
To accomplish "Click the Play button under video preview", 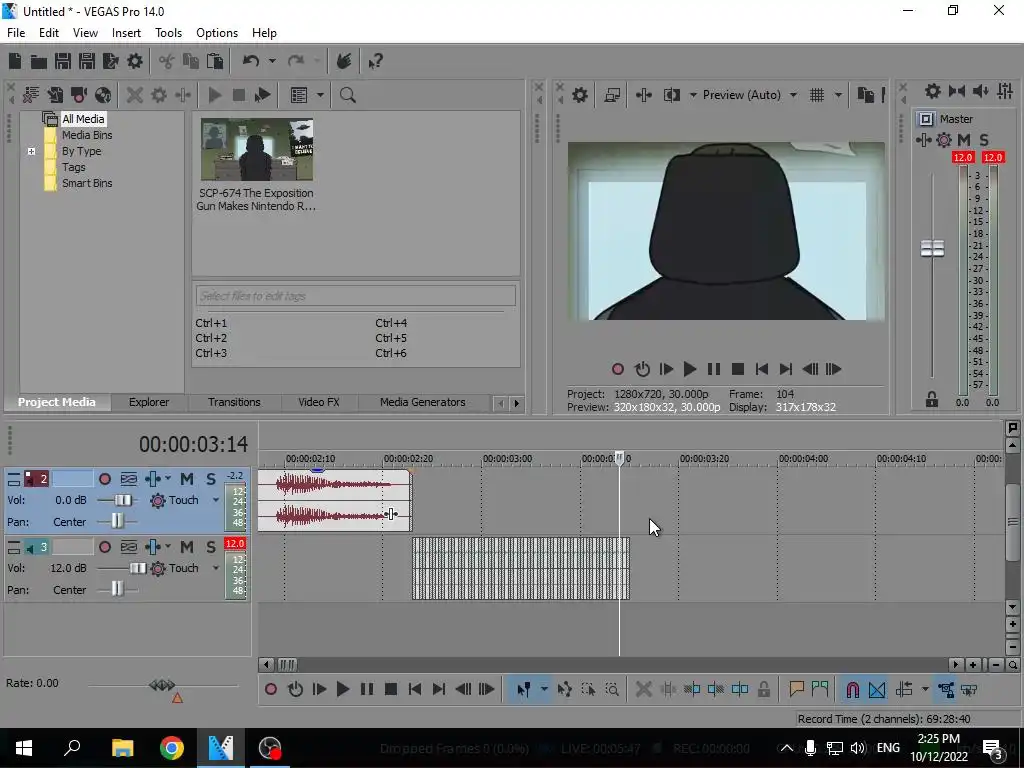I will (x=690, y=370).
